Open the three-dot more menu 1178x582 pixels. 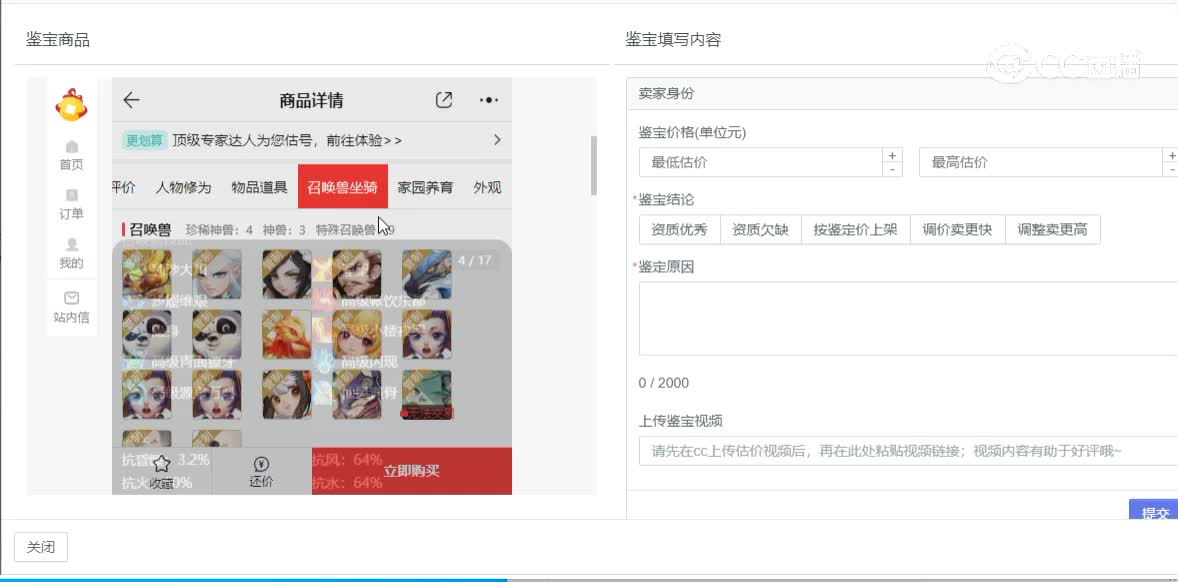pyautogui.click(x=489, y=100)
